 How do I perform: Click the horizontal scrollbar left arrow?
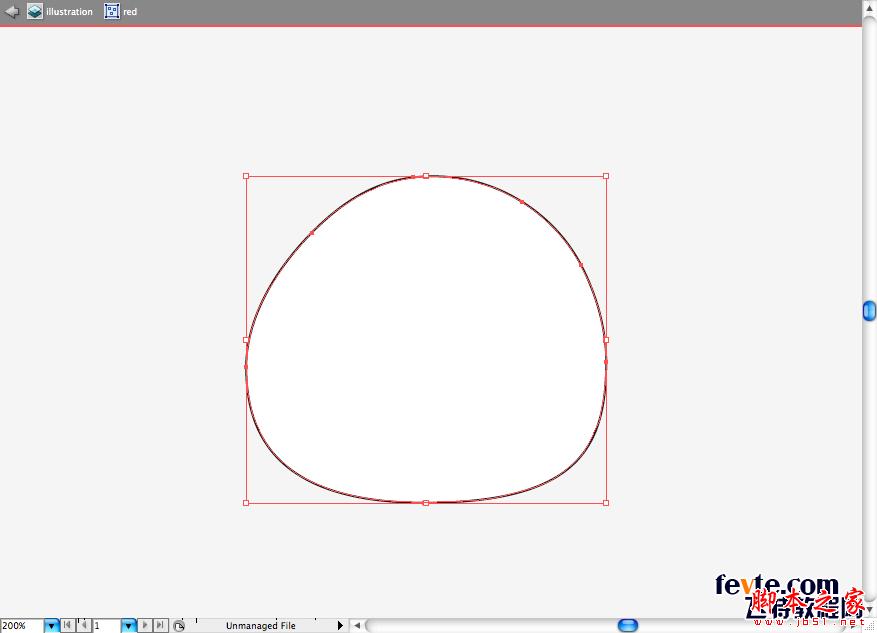click(357, 626)
